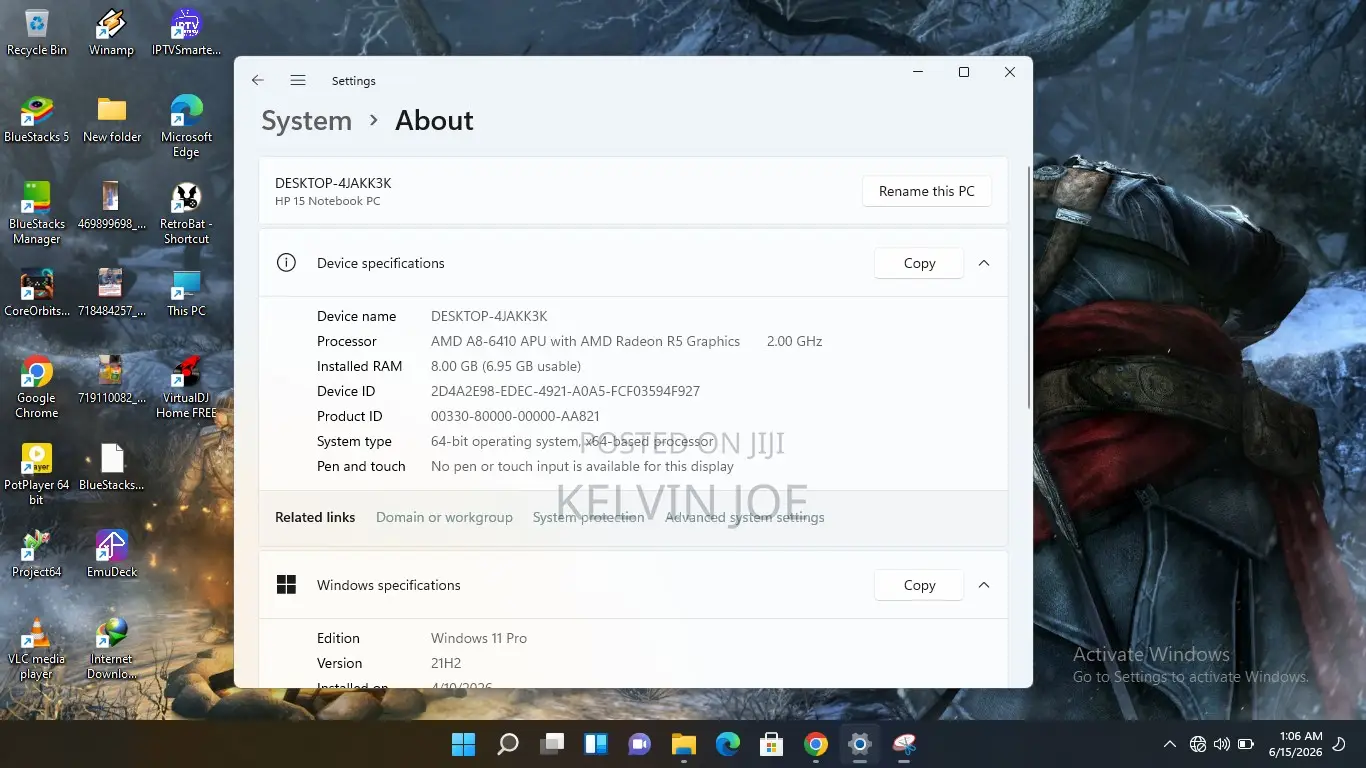The height and width of the screenshot is (768, 1366).
Task: Open Widgets from the taskbar
Action: coord(596,744)
